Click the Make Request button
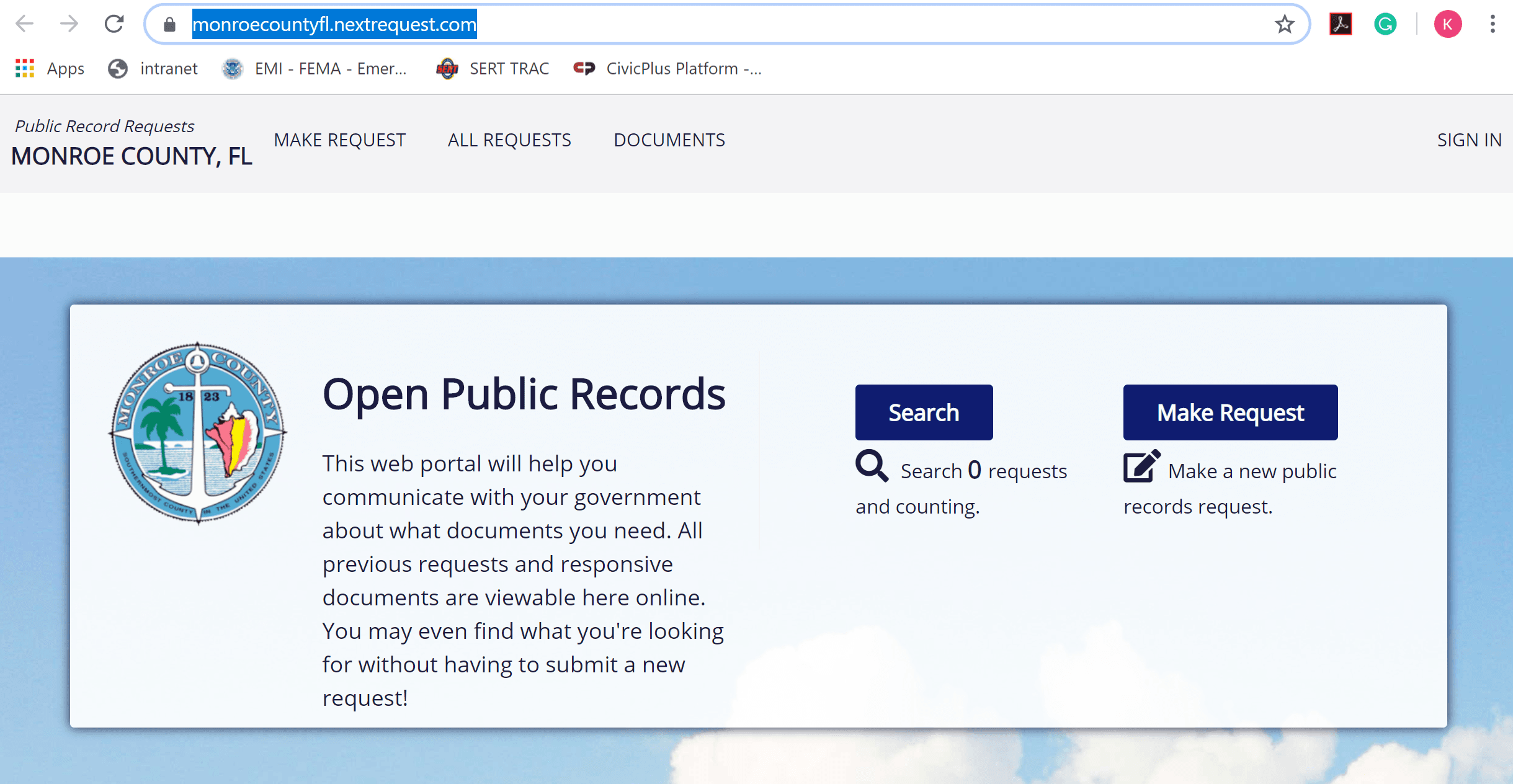 [1230, 412]
